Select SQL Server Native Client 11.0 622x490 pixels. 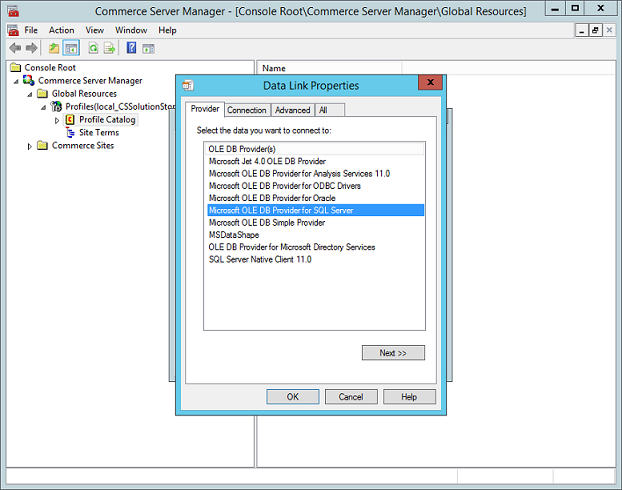click(315, 259)
